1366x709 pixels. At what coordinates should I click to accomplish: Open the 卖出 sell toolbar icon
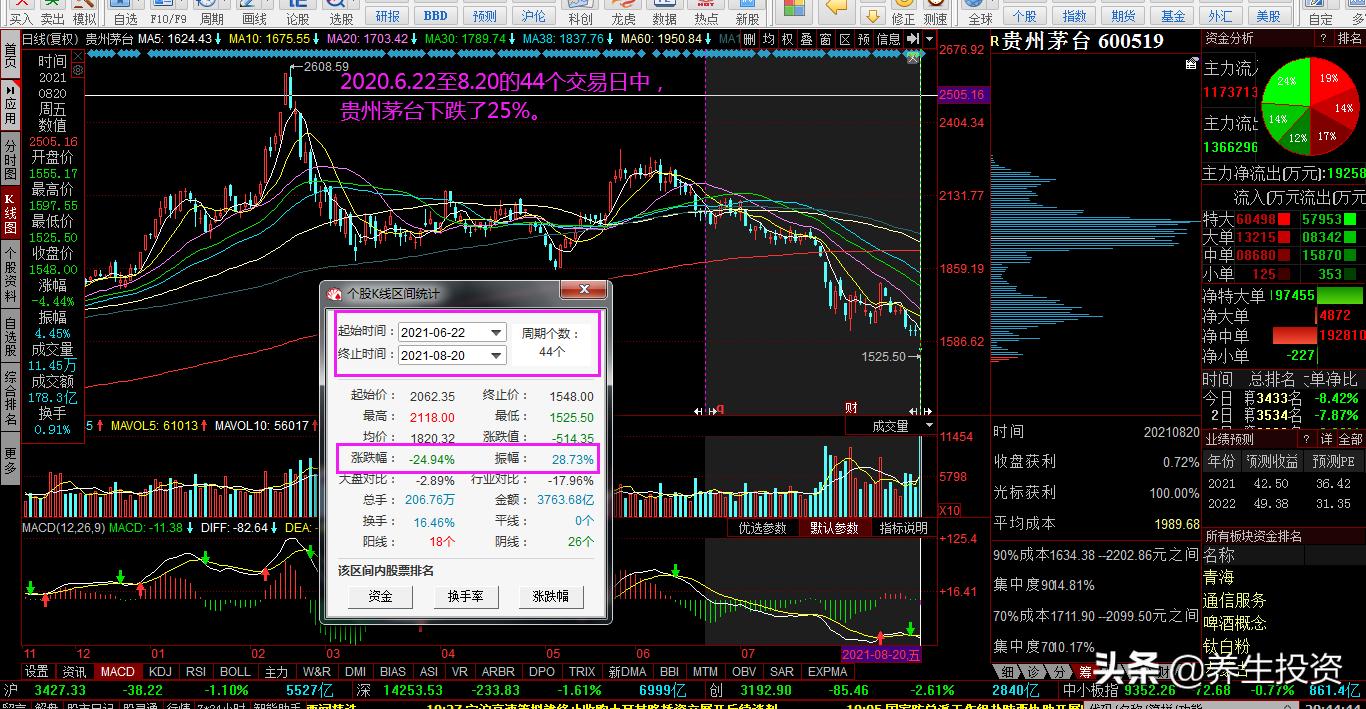tap(52, 12)
